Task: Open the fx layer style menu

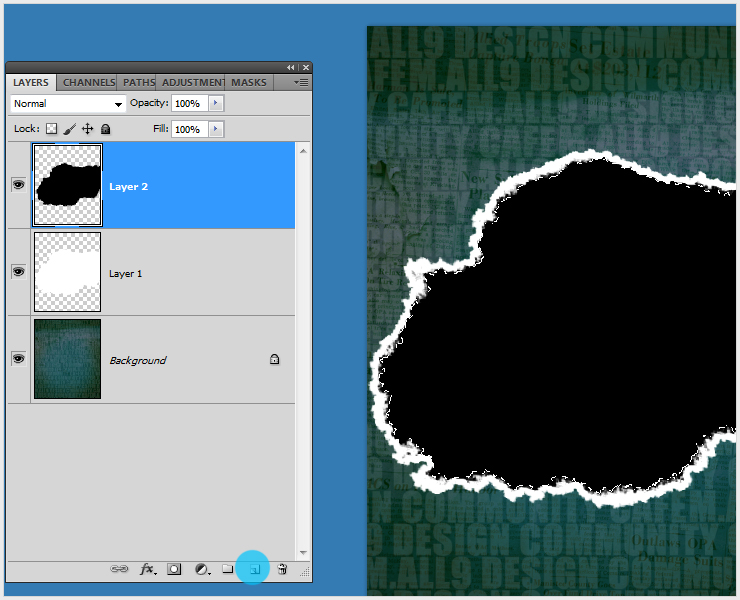Action: 147,569
